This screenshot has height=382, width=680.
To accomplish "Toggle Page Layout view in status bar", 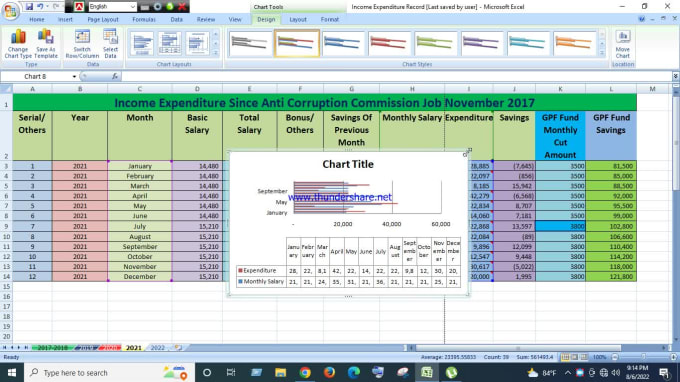I will tap(575, 357).
